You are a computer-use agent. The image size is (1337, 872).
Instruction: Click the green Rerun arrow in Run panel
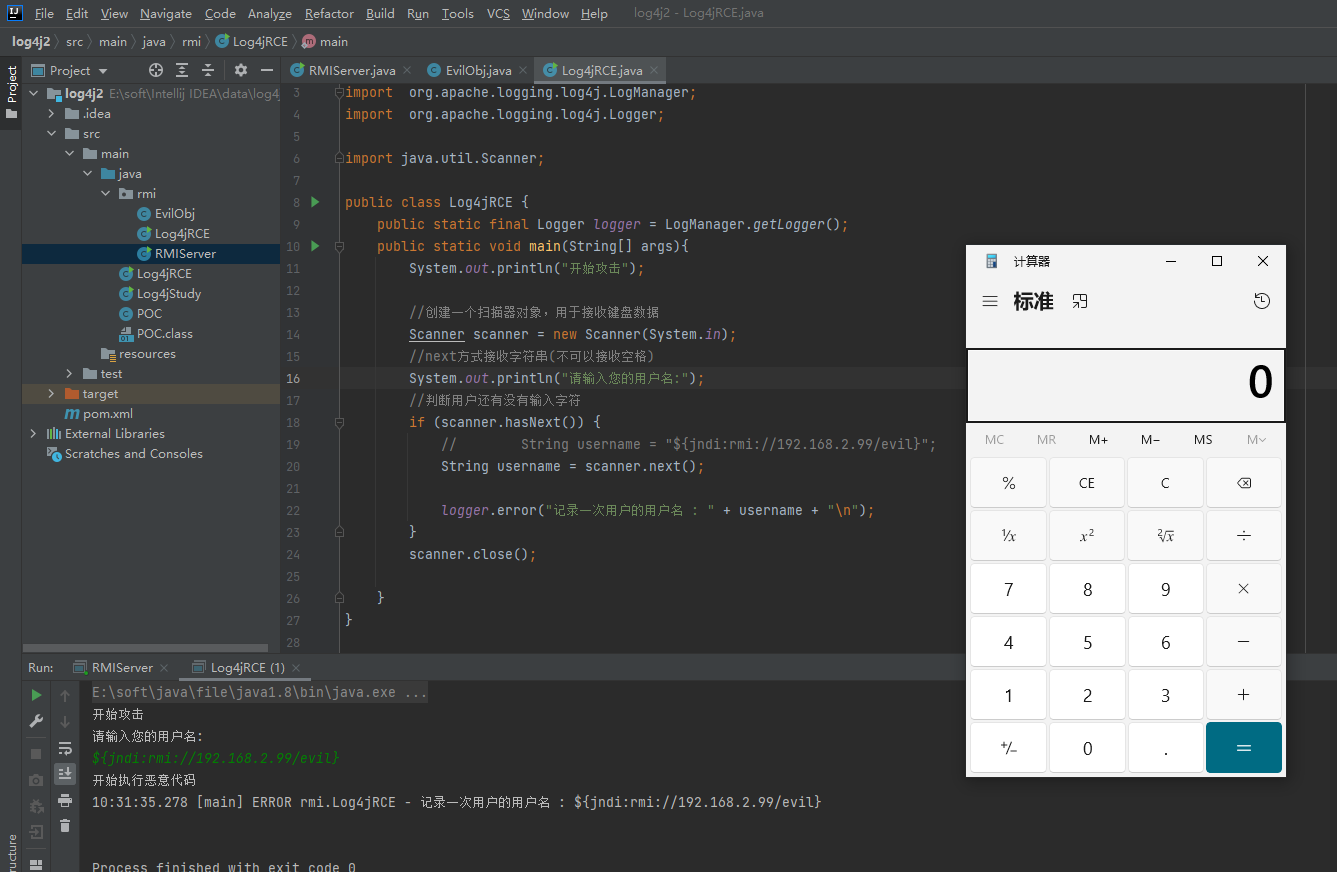(36, 695)
